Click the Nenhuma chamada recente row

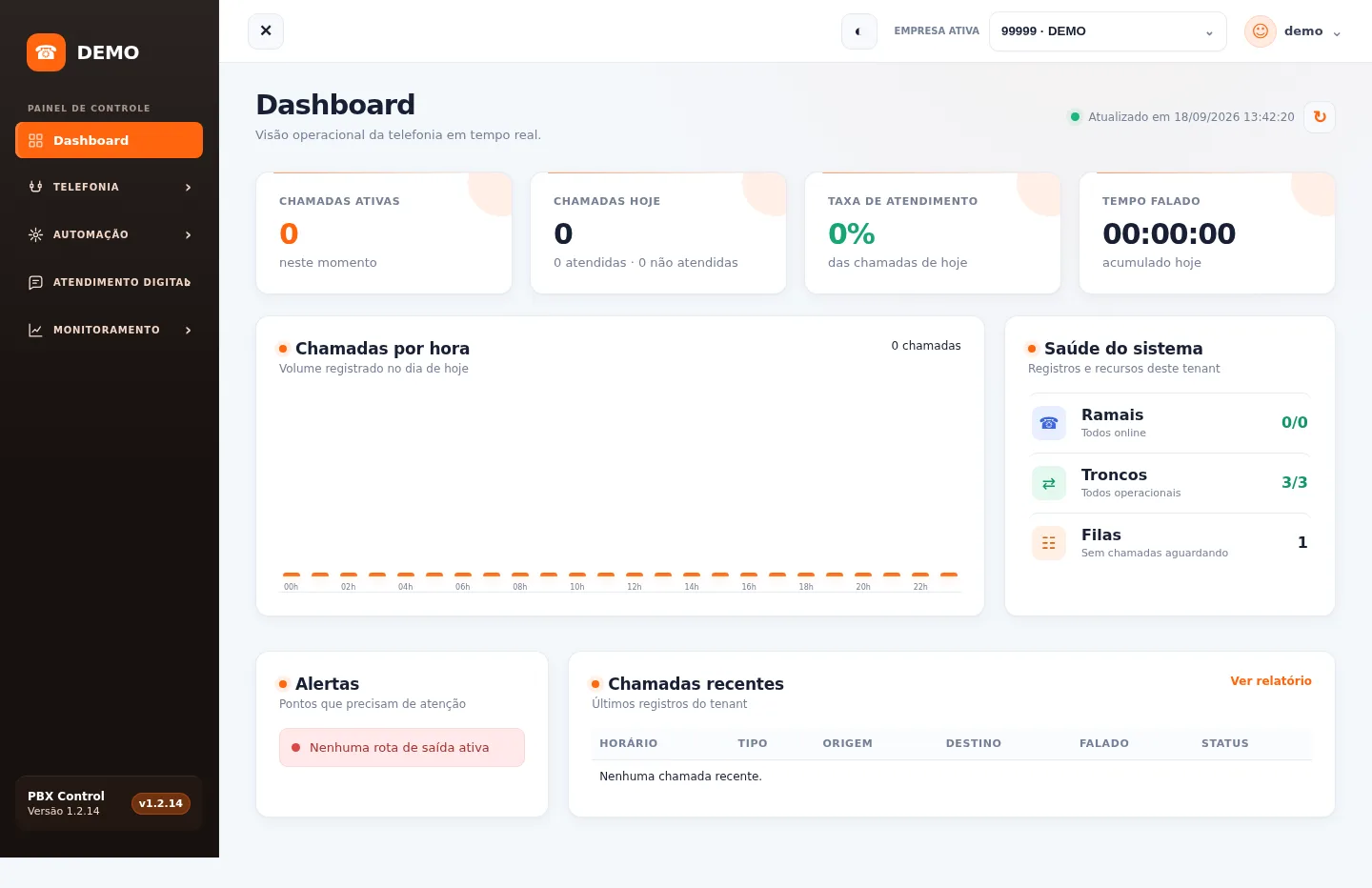(952, 777)
